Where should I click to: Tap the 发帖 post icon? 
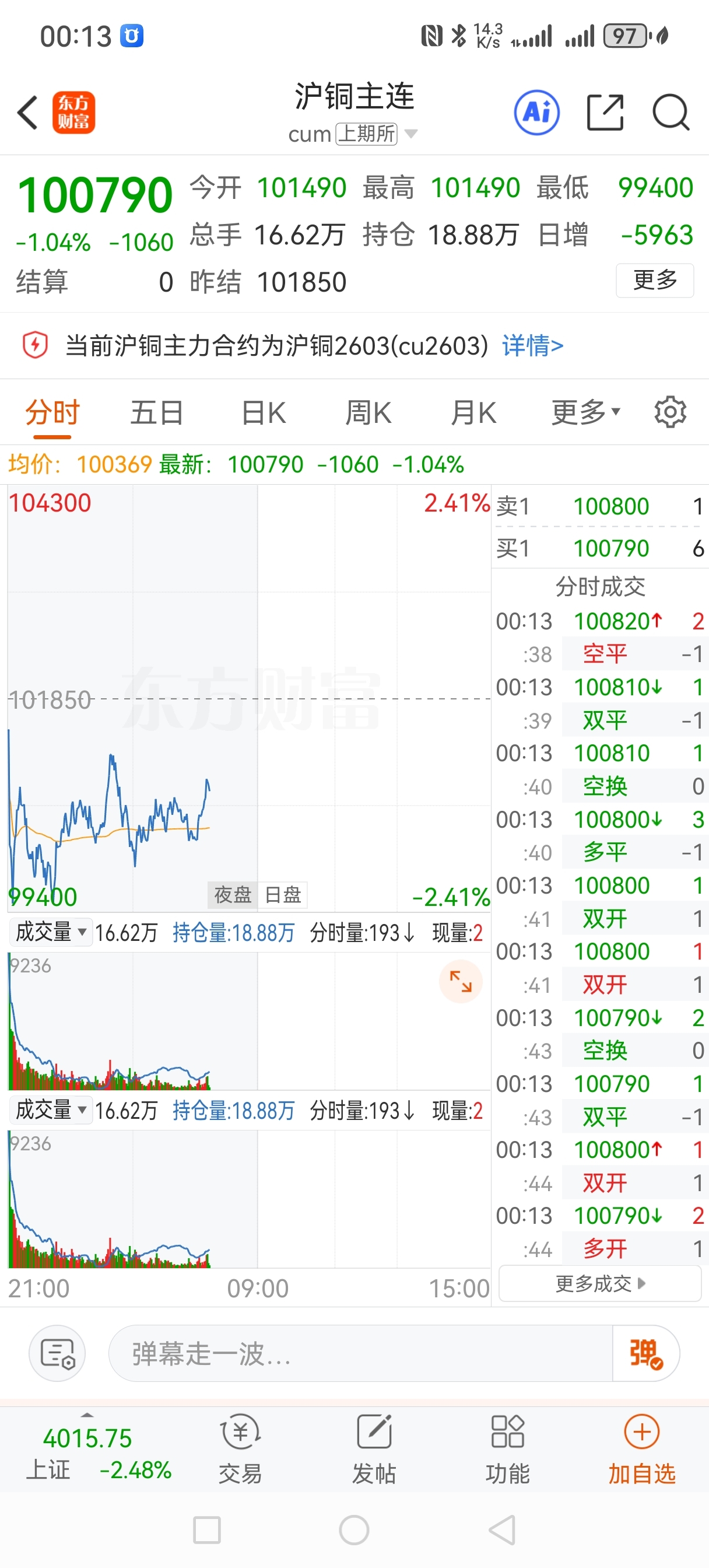pyautogui.click(x=374, y=1448)
